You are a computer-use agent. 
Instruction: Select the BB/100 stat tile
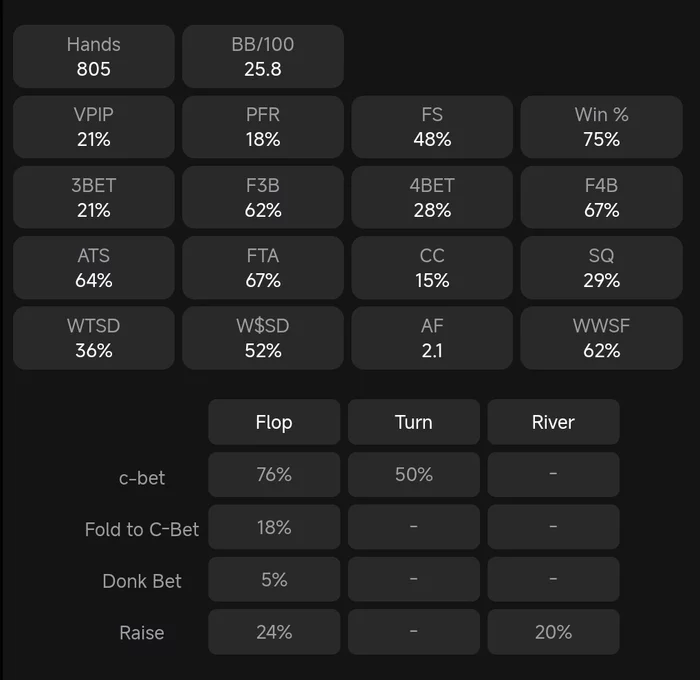pos(263,57)
